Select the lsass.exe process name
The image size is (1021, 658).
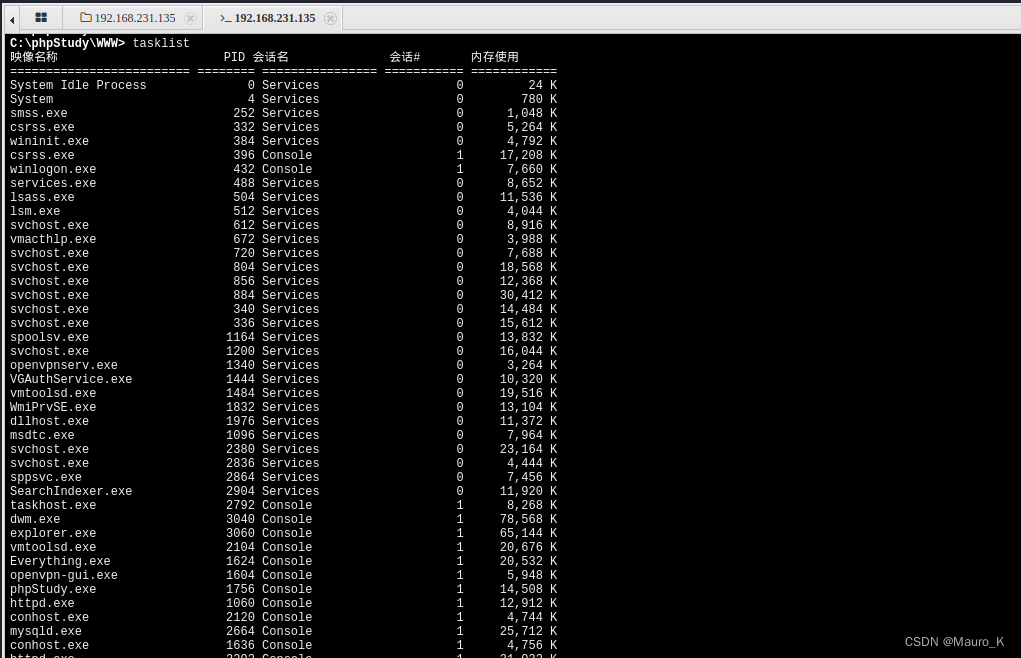(42, 197)
